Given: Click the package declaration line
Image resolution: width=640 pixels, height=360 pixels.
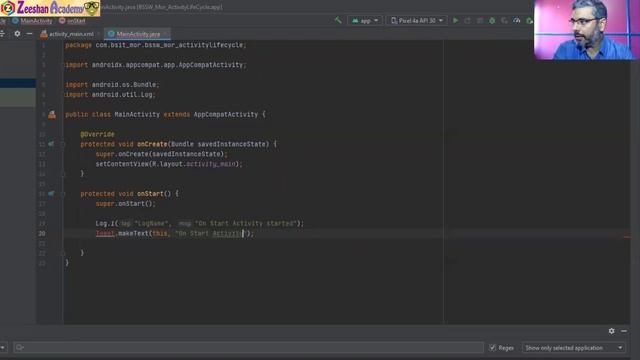Looking at the screenshot, I should tap(156, 45).
